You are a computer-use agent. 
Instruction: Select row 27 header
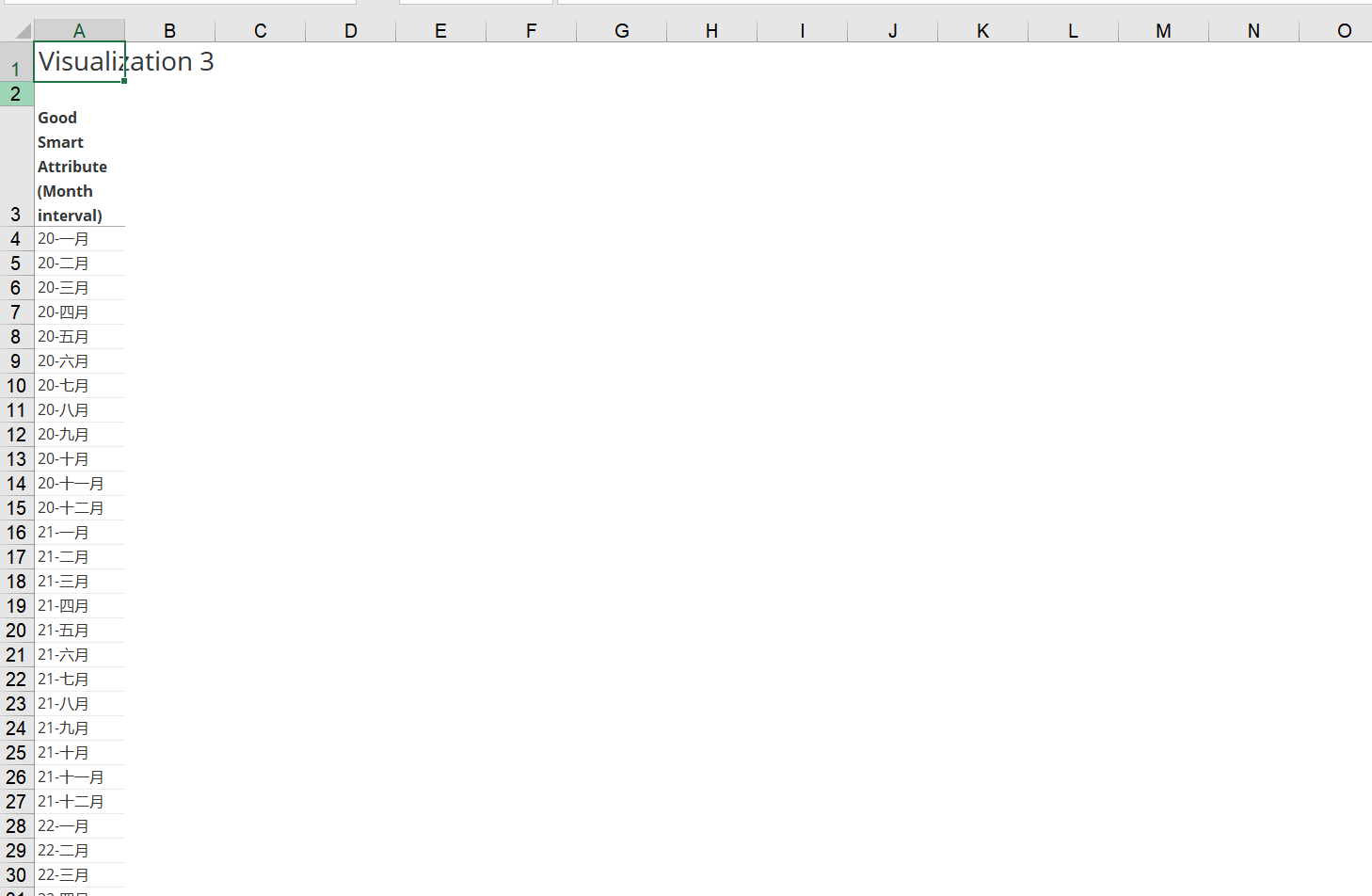[16, 802]
